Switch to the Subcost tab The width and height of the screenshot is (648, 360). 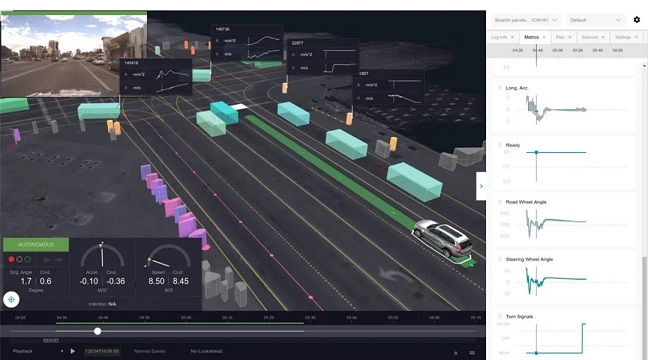pyautogui.click(x=589, y=37)
